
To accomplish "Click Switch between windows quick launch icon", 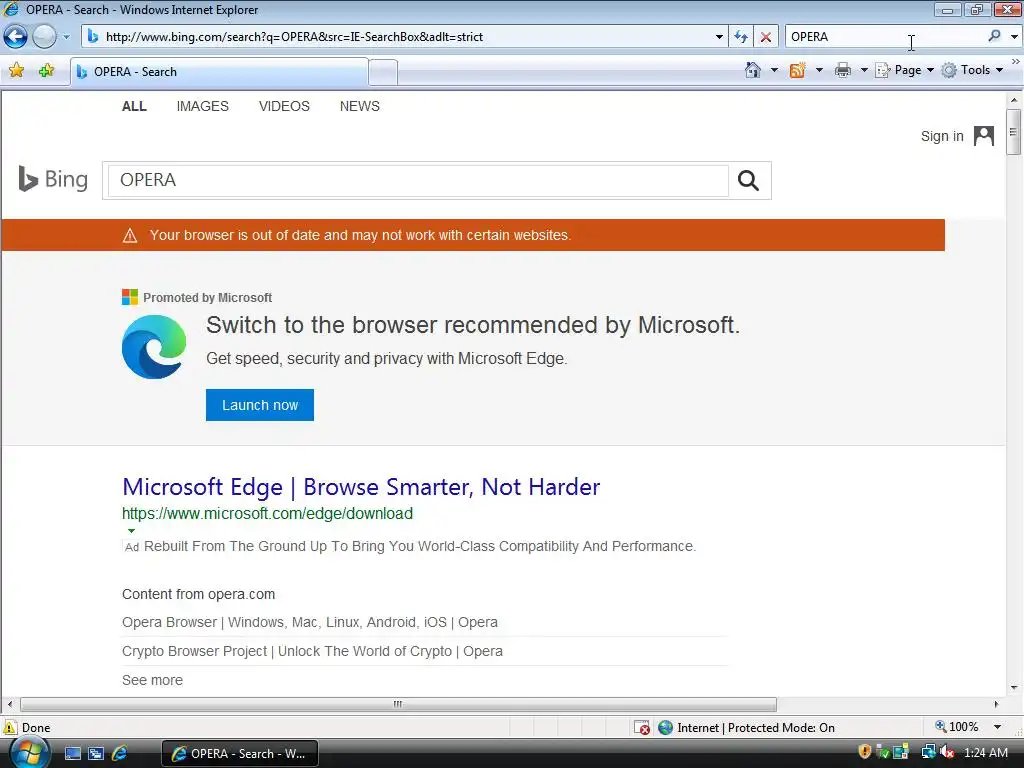I will point(96,754).
